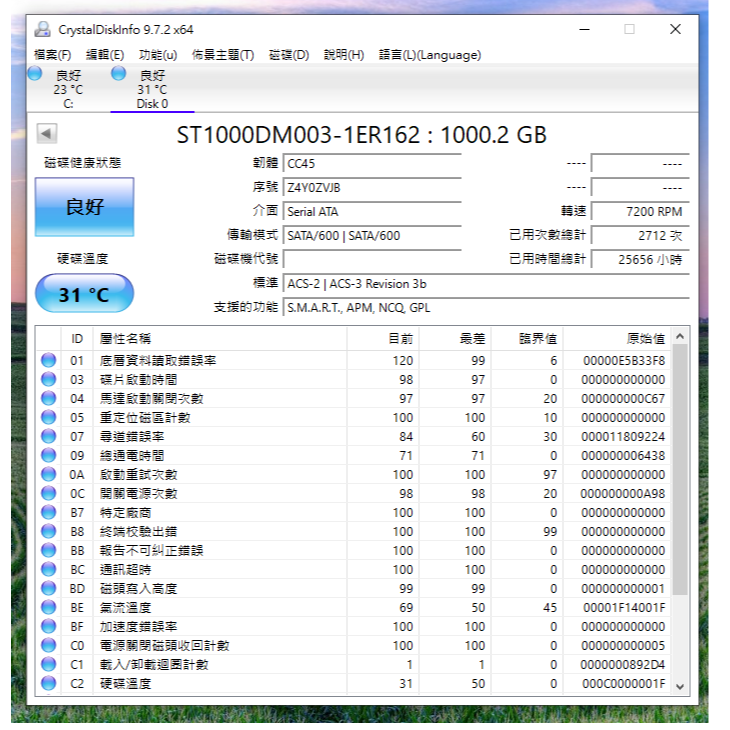Open the 磁碟(D) menu
Image resolution: width=730 pixels, height=730 pixels.
[289, 55]
